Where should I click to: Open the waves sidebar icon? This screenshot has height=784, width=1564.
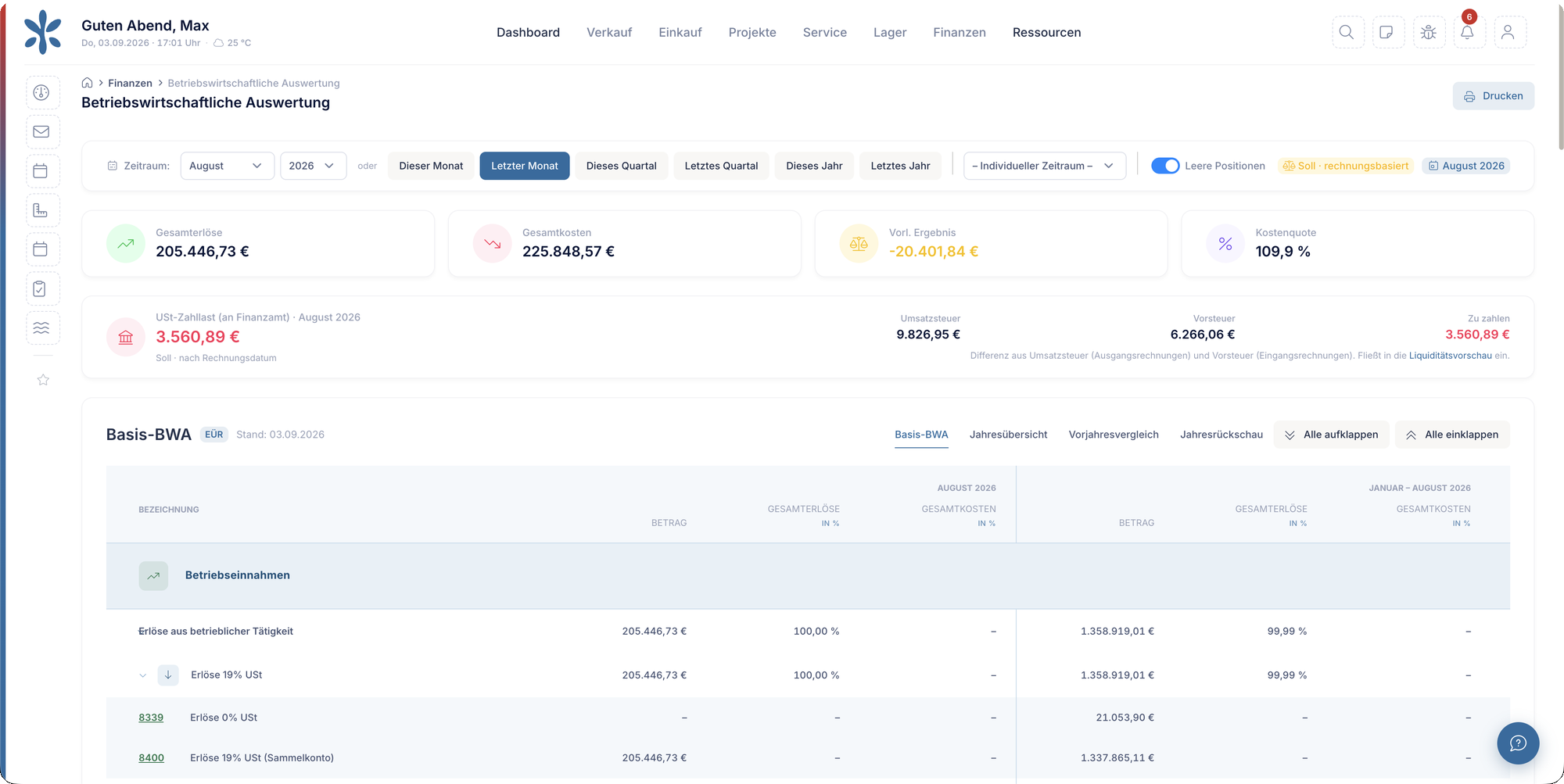coord(42,328)
